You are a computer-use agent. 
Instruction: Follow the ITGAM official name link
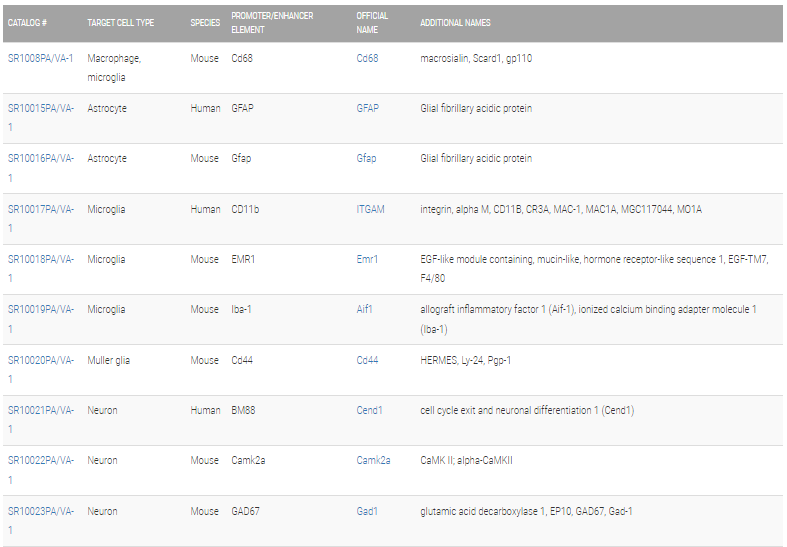coord(370,209)
